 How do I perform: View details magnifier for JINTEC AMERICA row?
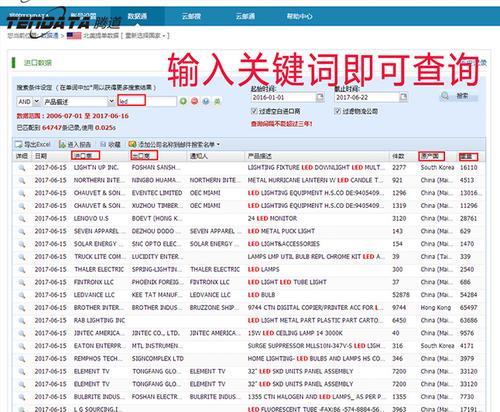tap(22, 333)
